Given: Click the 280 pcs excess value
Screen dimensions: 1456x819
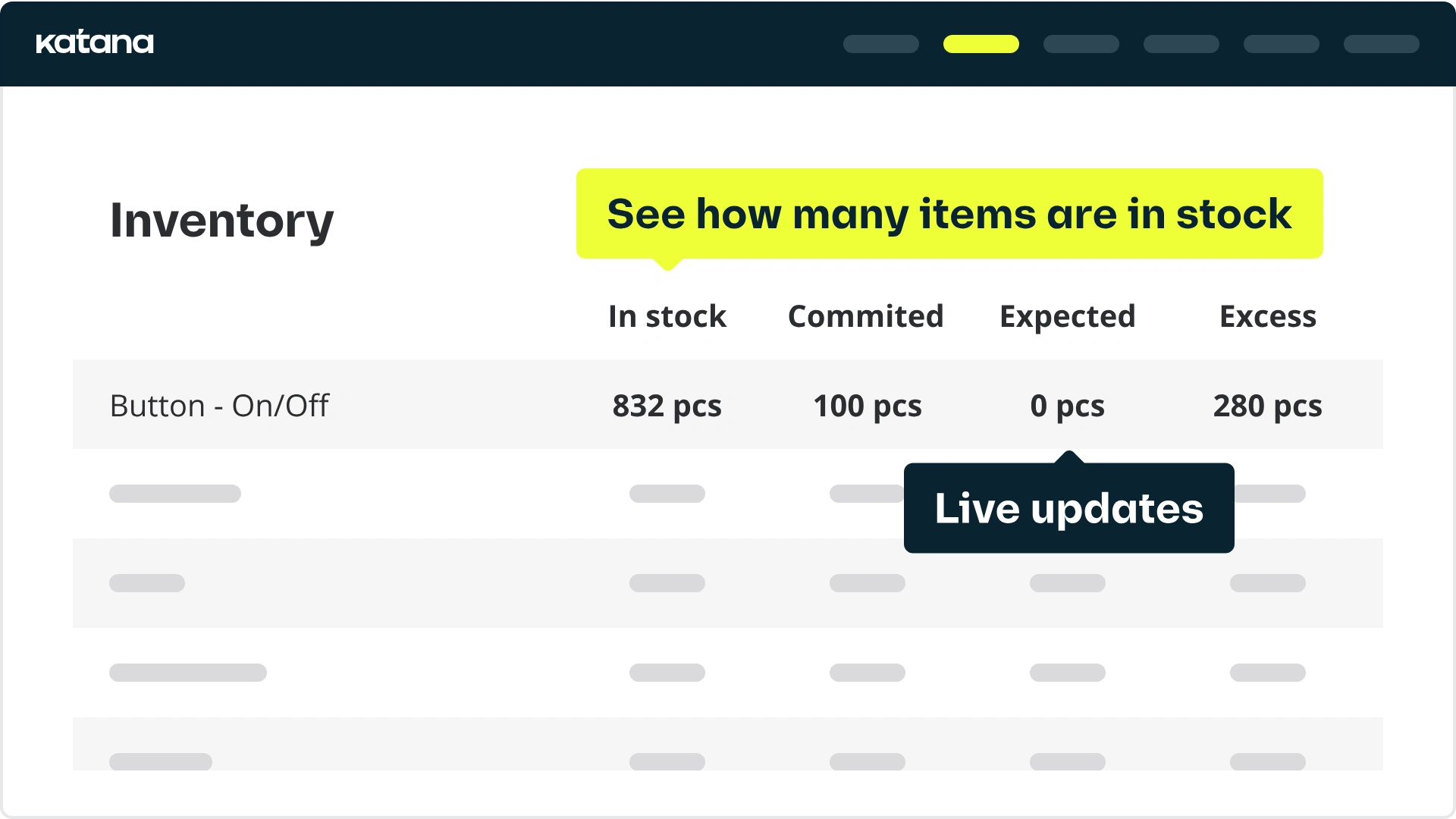Looking at the screenshot, I should (x=1268, y=406).
